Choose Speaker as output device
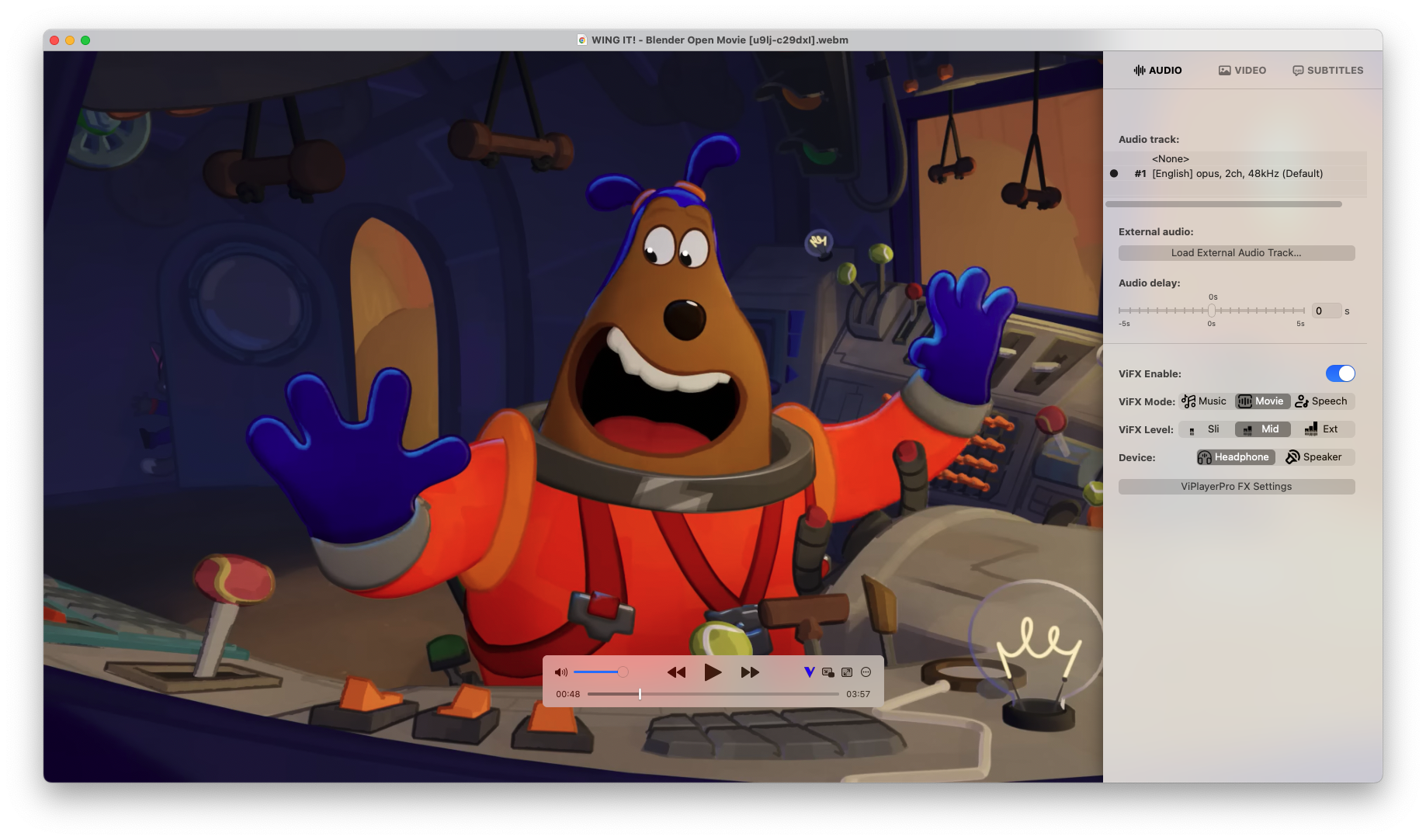The width and height of the screenshot is (1426, 840). [x=1314, y=457]
